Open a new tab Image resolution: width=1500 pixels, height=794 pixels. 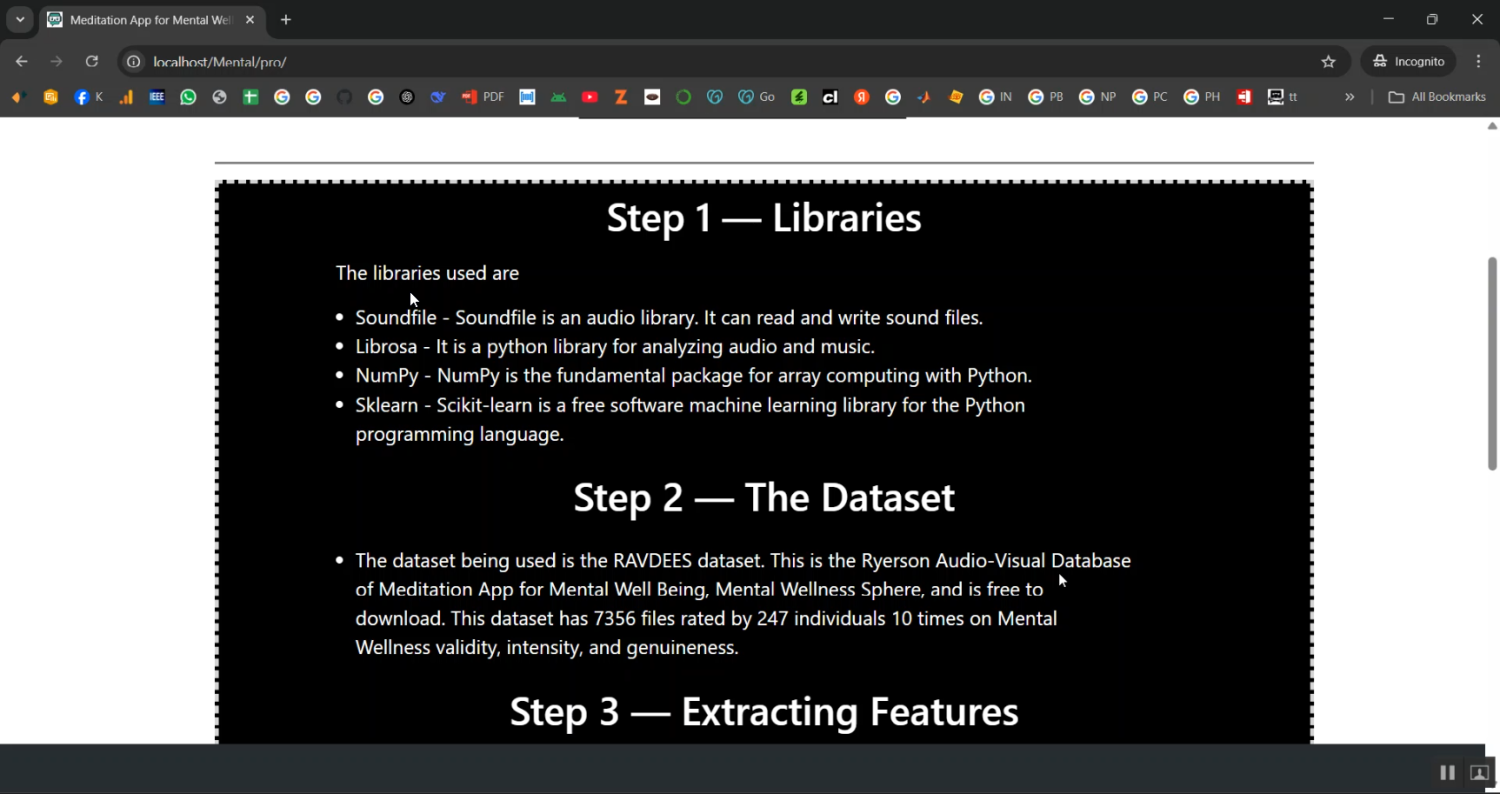pyautogui.click(x=286, y=20)
